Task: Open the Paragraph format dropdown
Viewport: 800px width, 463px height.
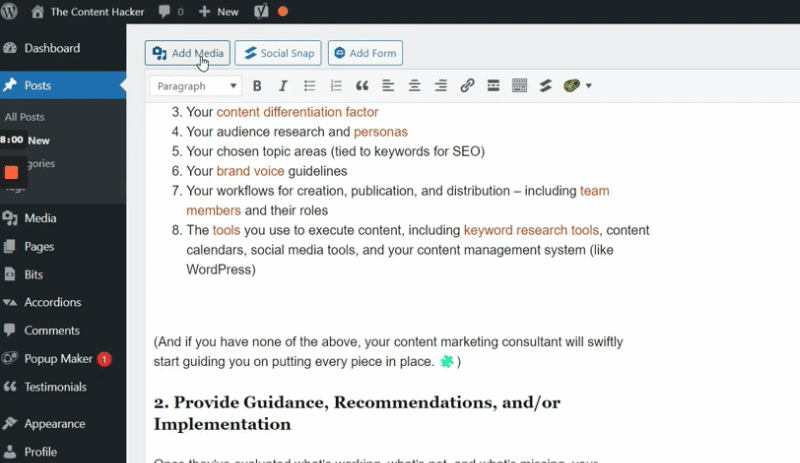Action: 195,86
